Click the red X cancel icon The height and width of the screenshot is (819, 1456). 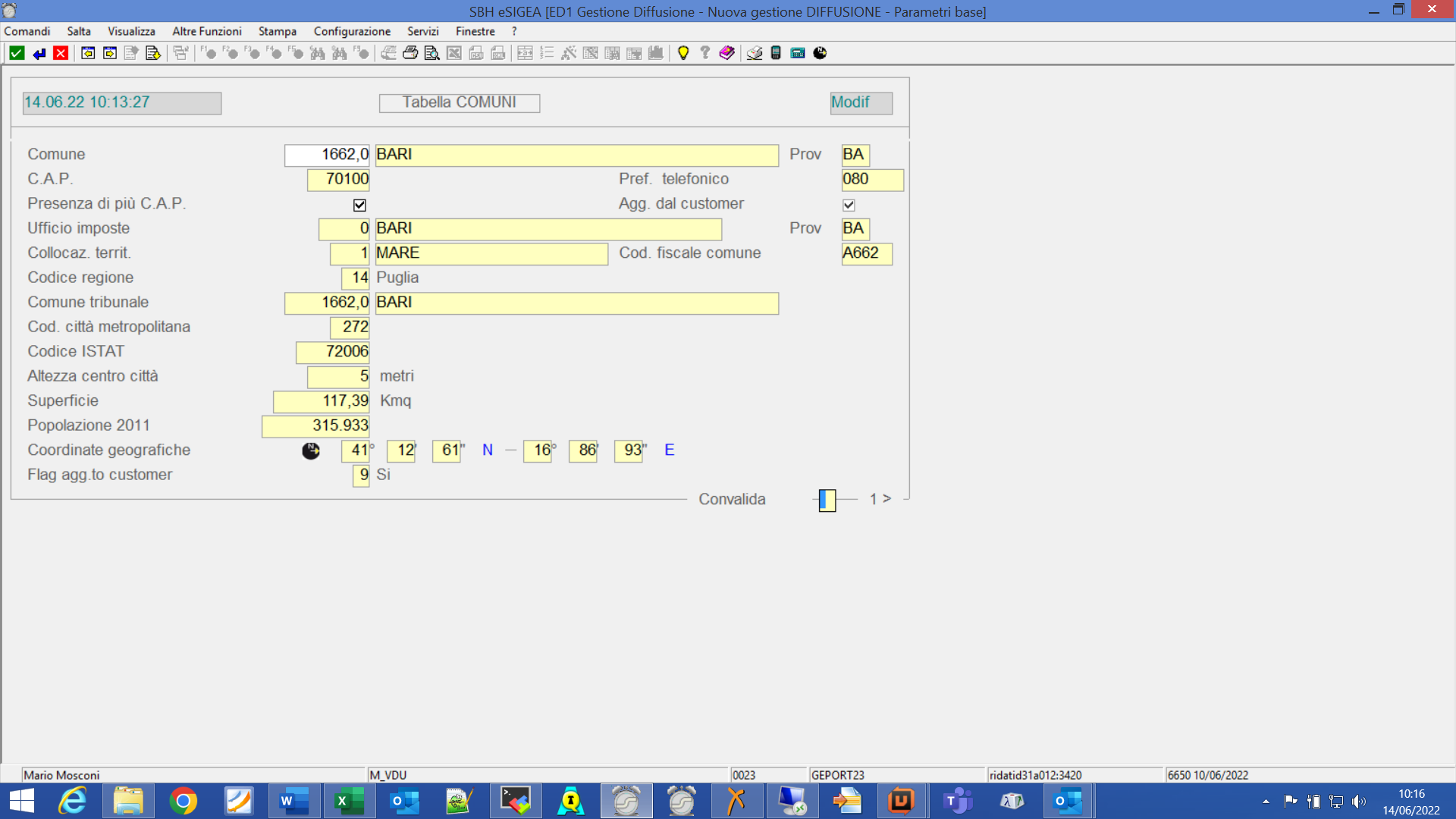click(61, 53)
